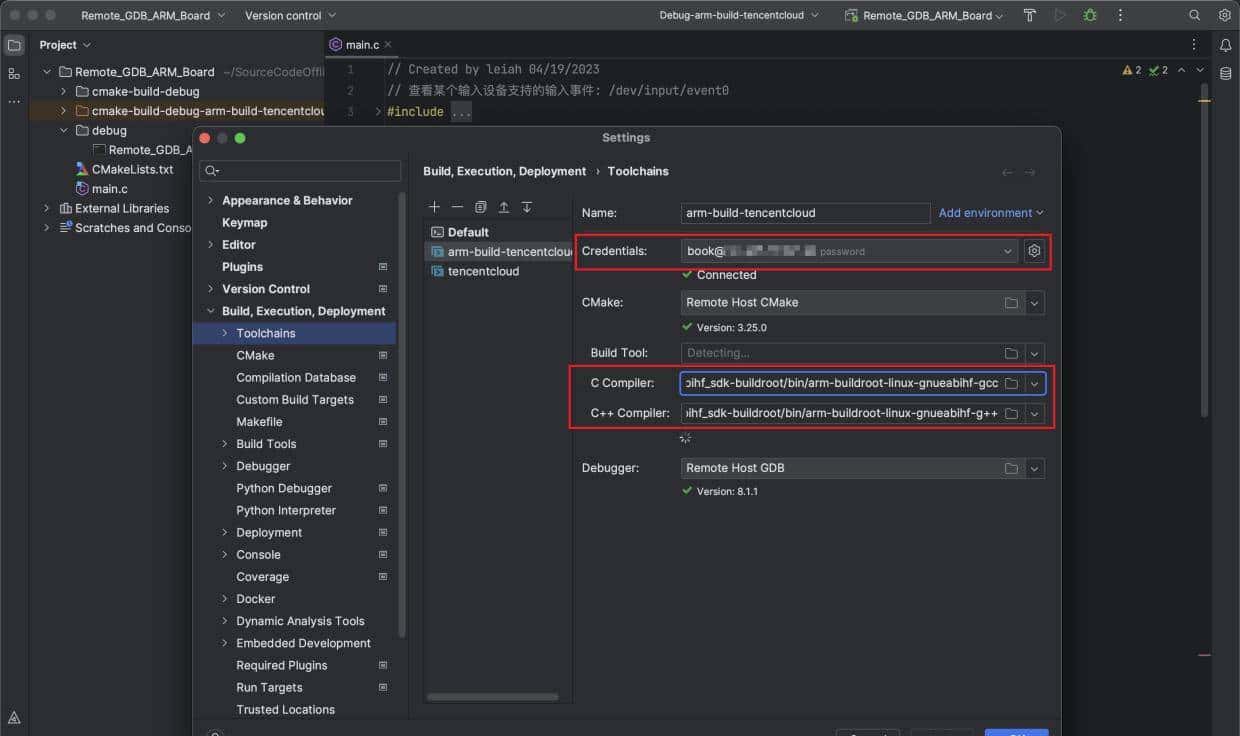Screen dimensions: 1240x736
Task: Open the Notifications bell icon
Action: (1225, 45)
